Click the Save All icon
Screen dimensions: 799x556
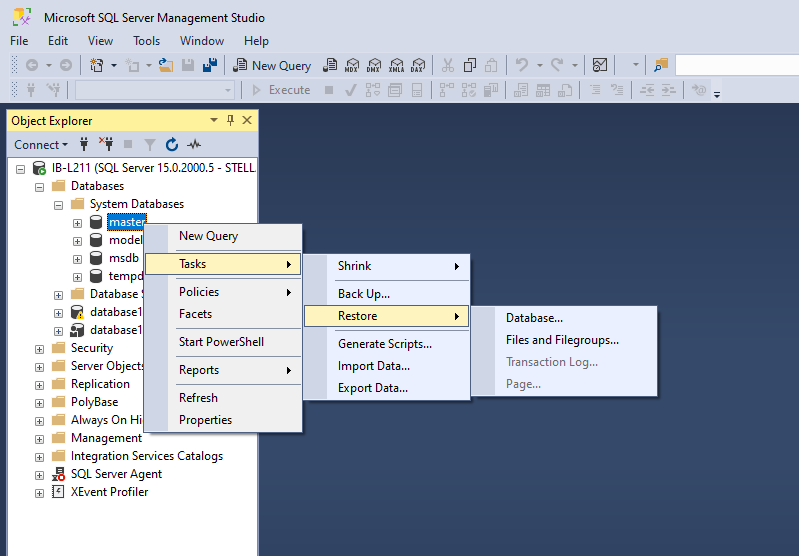click(209, 65)
